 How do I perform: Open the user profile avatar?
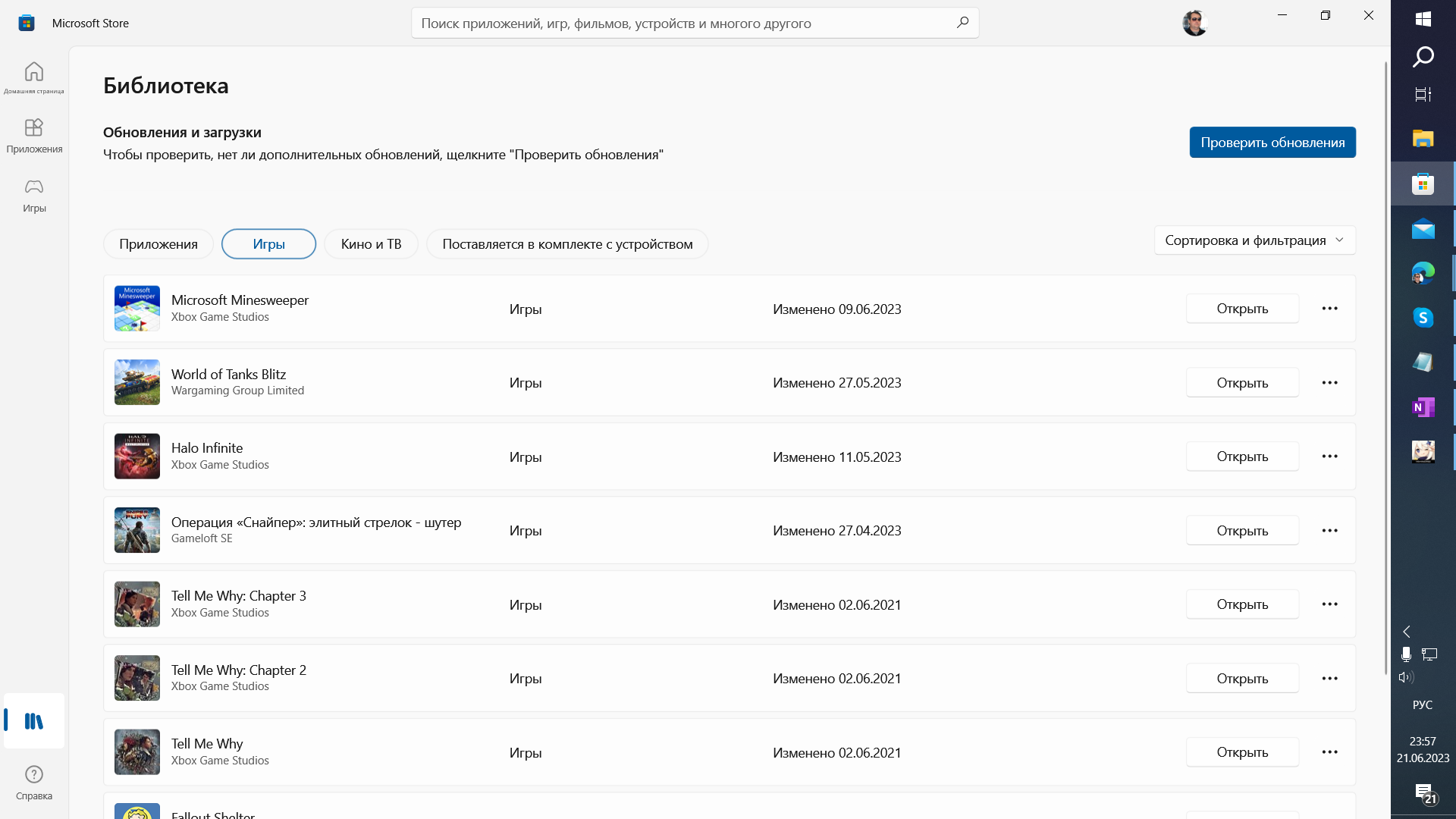pos(1194,23)
